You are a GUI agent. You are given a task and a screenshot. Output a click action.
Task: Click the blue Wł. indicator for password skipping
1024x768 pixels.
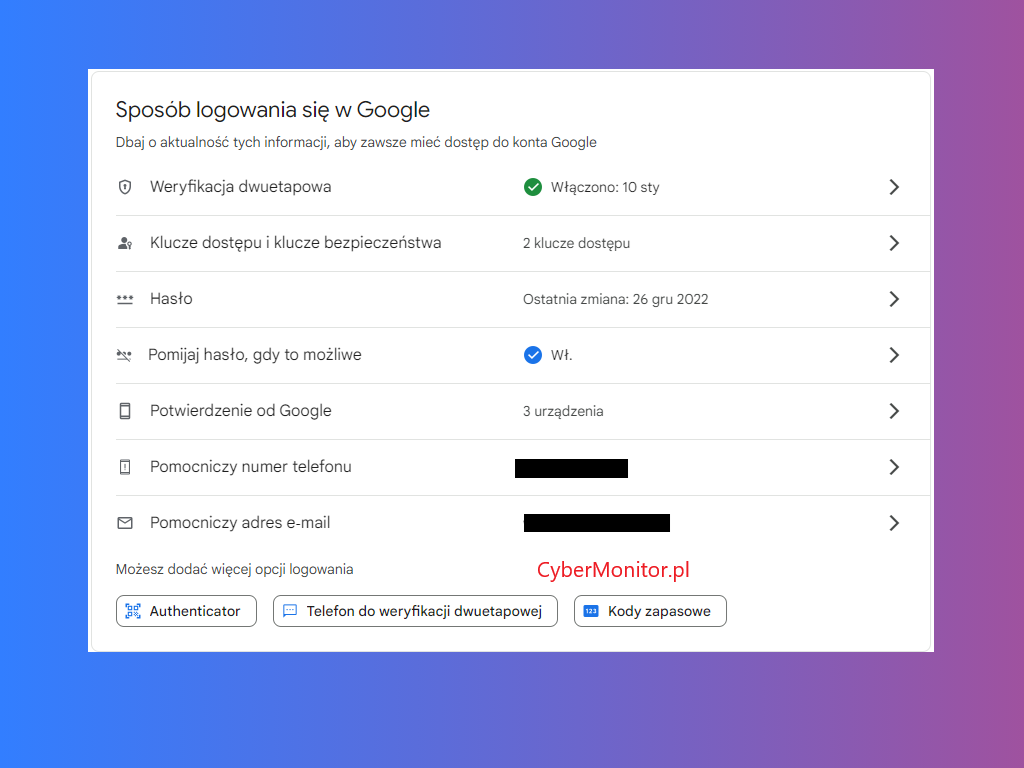coord(533,355)
